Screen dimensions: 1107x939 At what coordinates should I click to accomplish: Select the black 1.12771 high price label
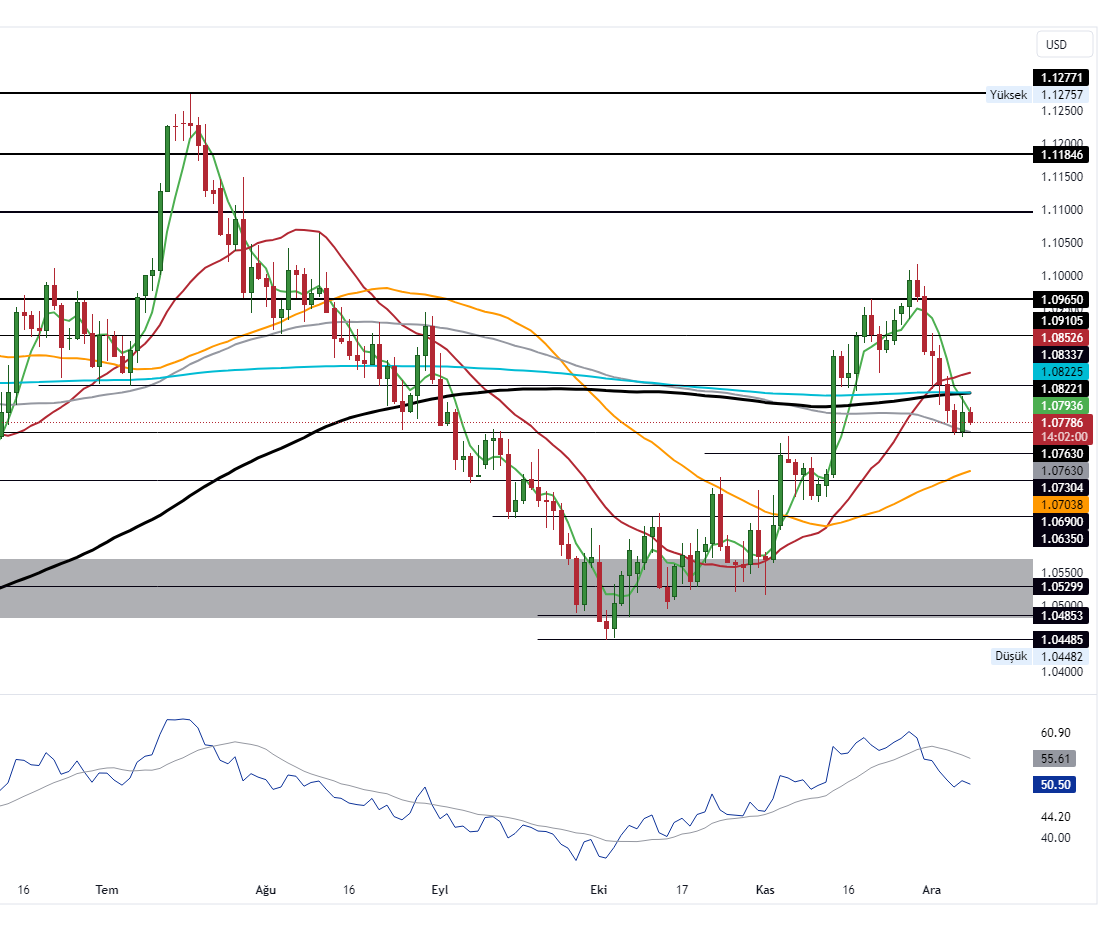pyautogui.click(x=1060, y=78)
